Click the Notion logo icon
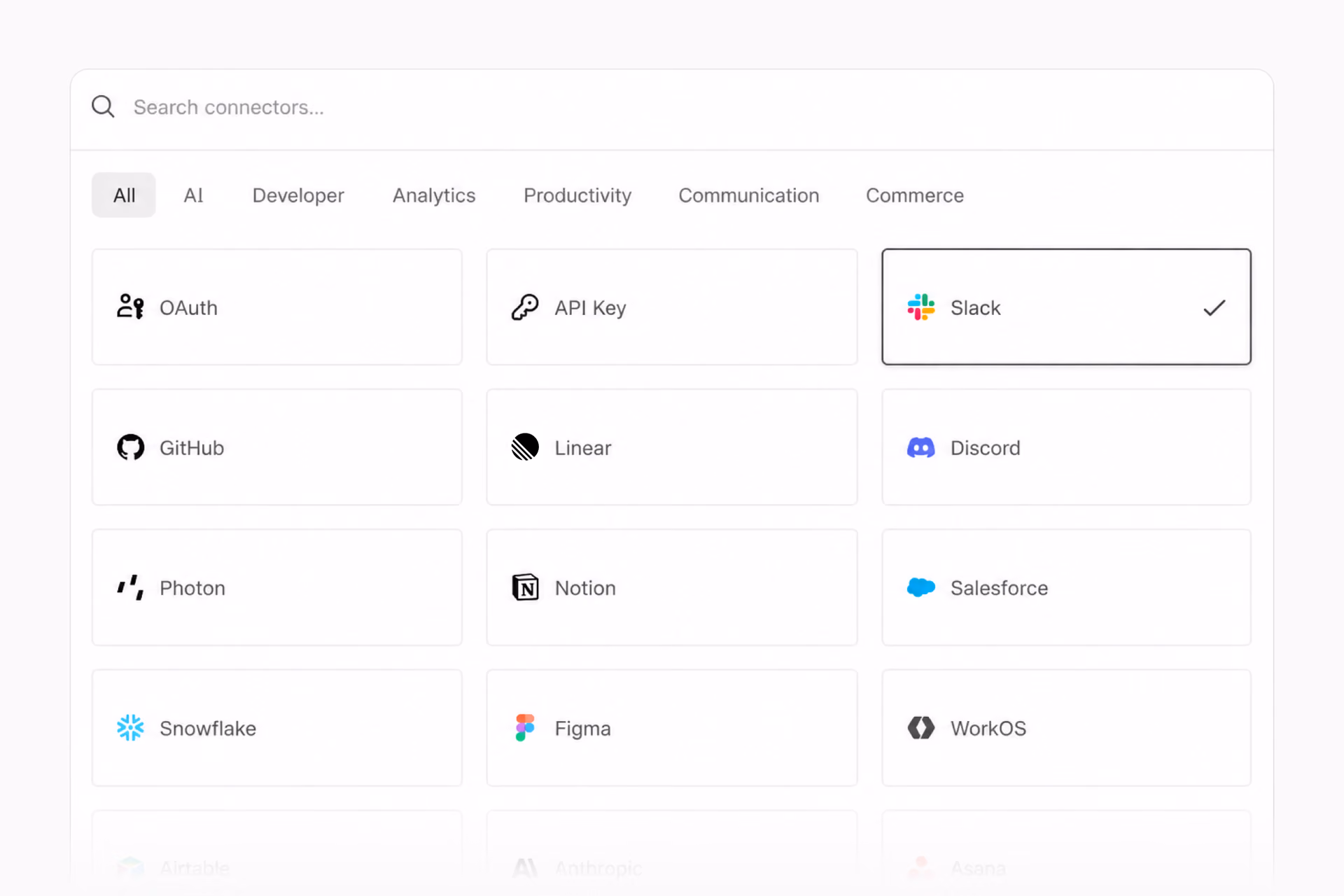1344x896 pixels. pyautogui.click(x=525, y=587)
